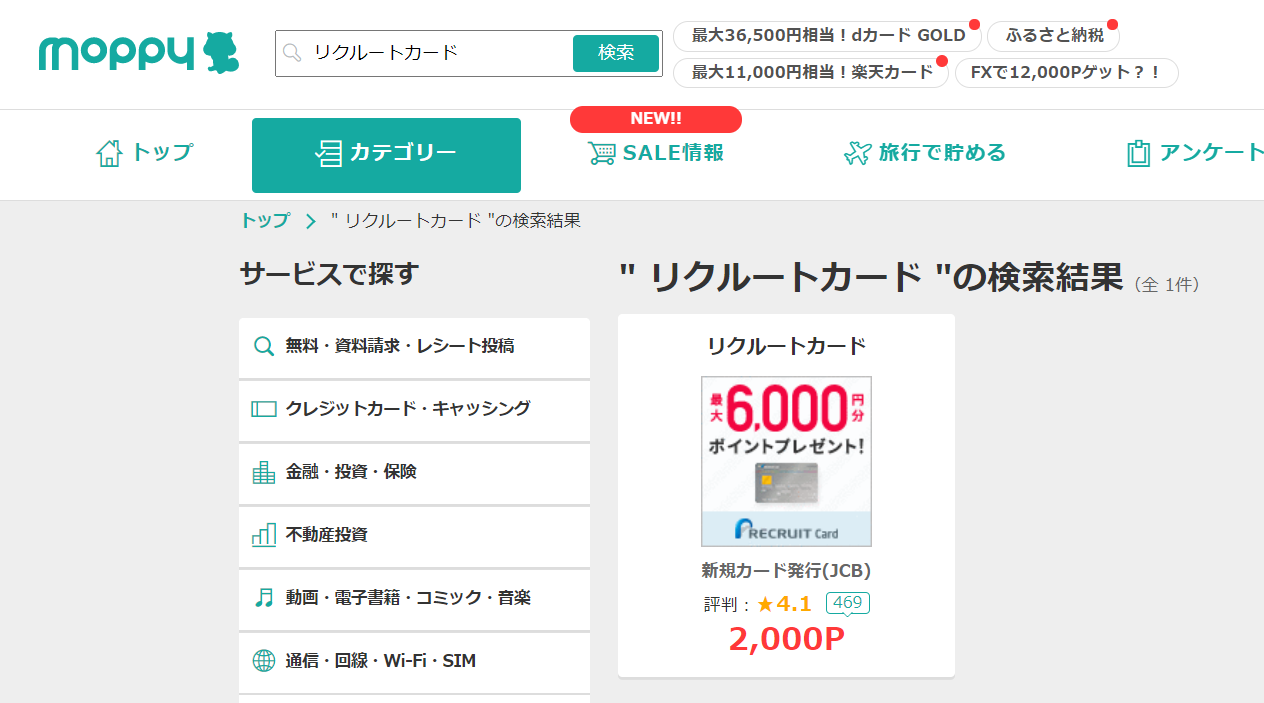The height and width of the screenshot is (703, 1264).
Task: Click the moppy logo
Action: (139, 54)
